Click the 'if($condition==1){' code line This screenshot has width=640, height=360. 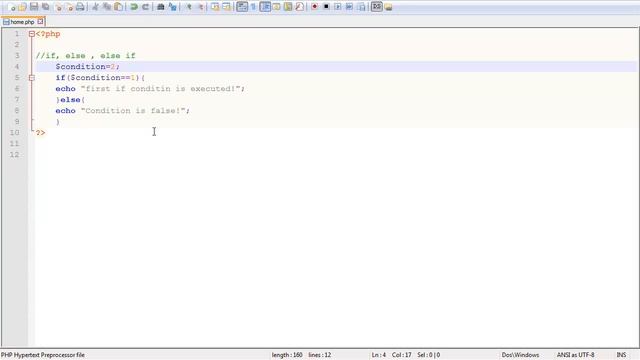pyautogui.click(x=100, y=78)
